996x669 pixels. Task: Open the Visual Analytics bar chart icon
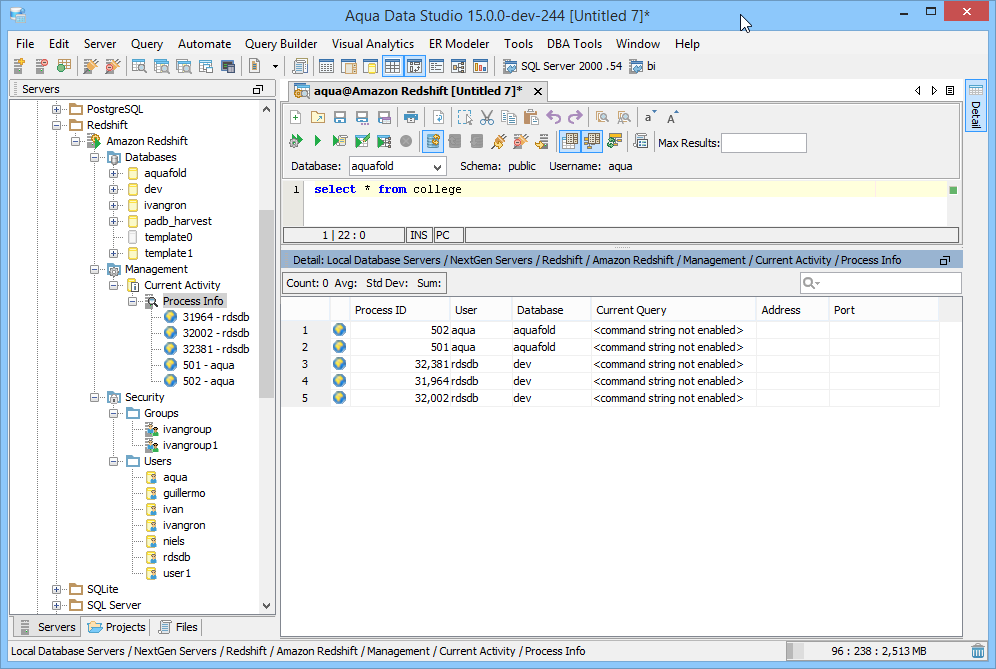click(x=480, y=65)
